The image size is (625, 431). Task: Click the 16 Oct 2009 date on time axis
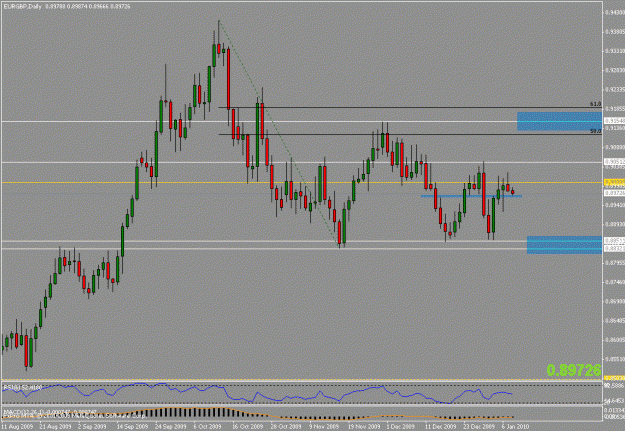[247, 426]
